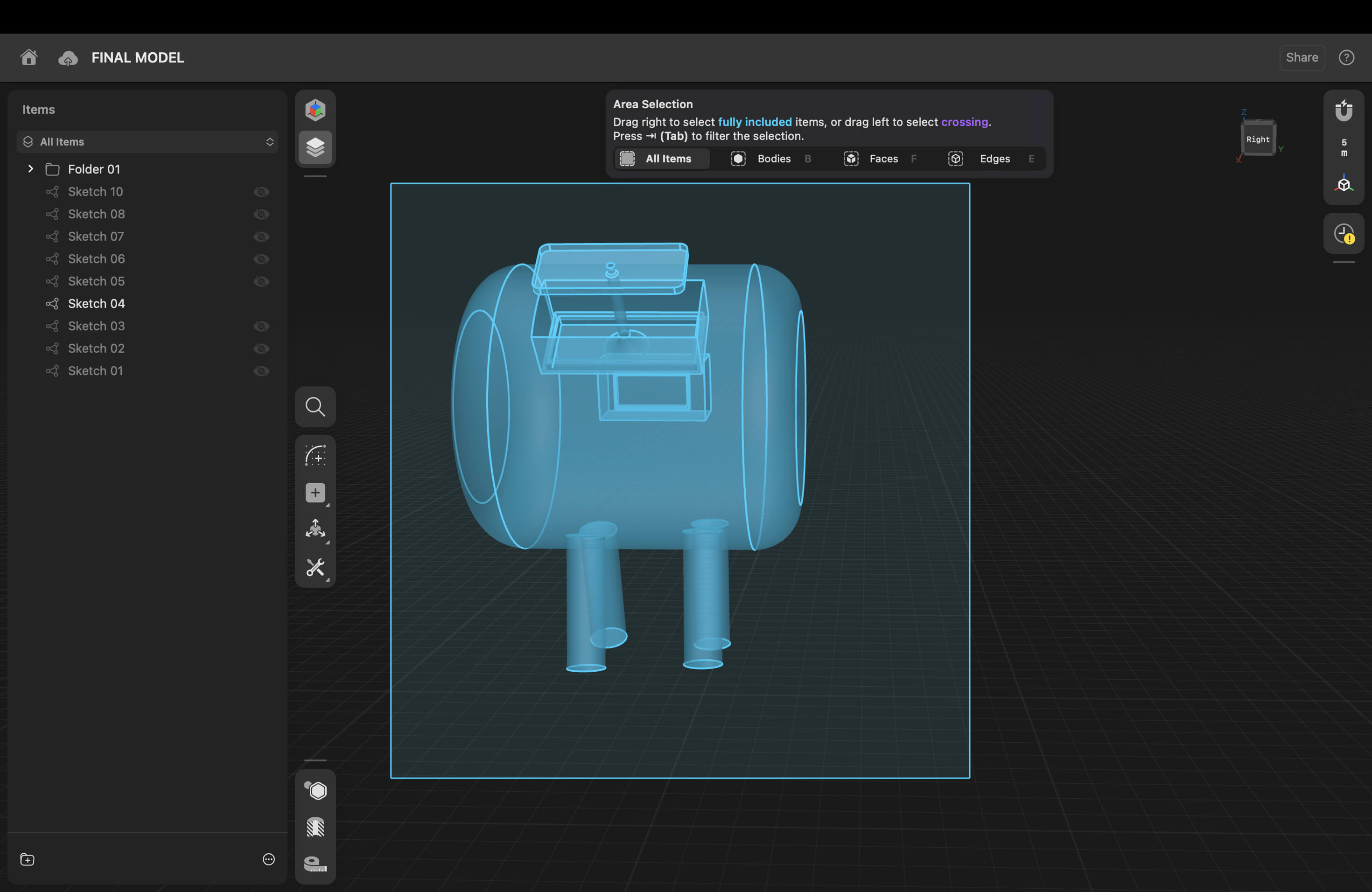Click the add shape plus tool
Image resolution: width=1372 pixels, height=892 pixels.
coord(315,493)
